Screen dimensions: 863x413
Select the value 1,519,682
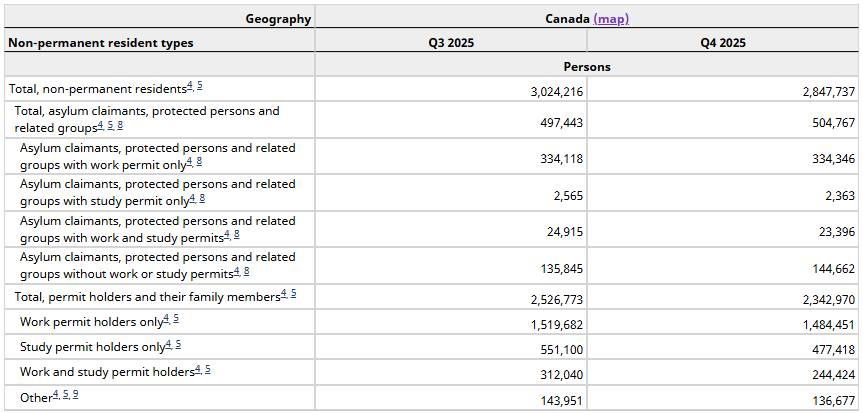click(557, 324)
